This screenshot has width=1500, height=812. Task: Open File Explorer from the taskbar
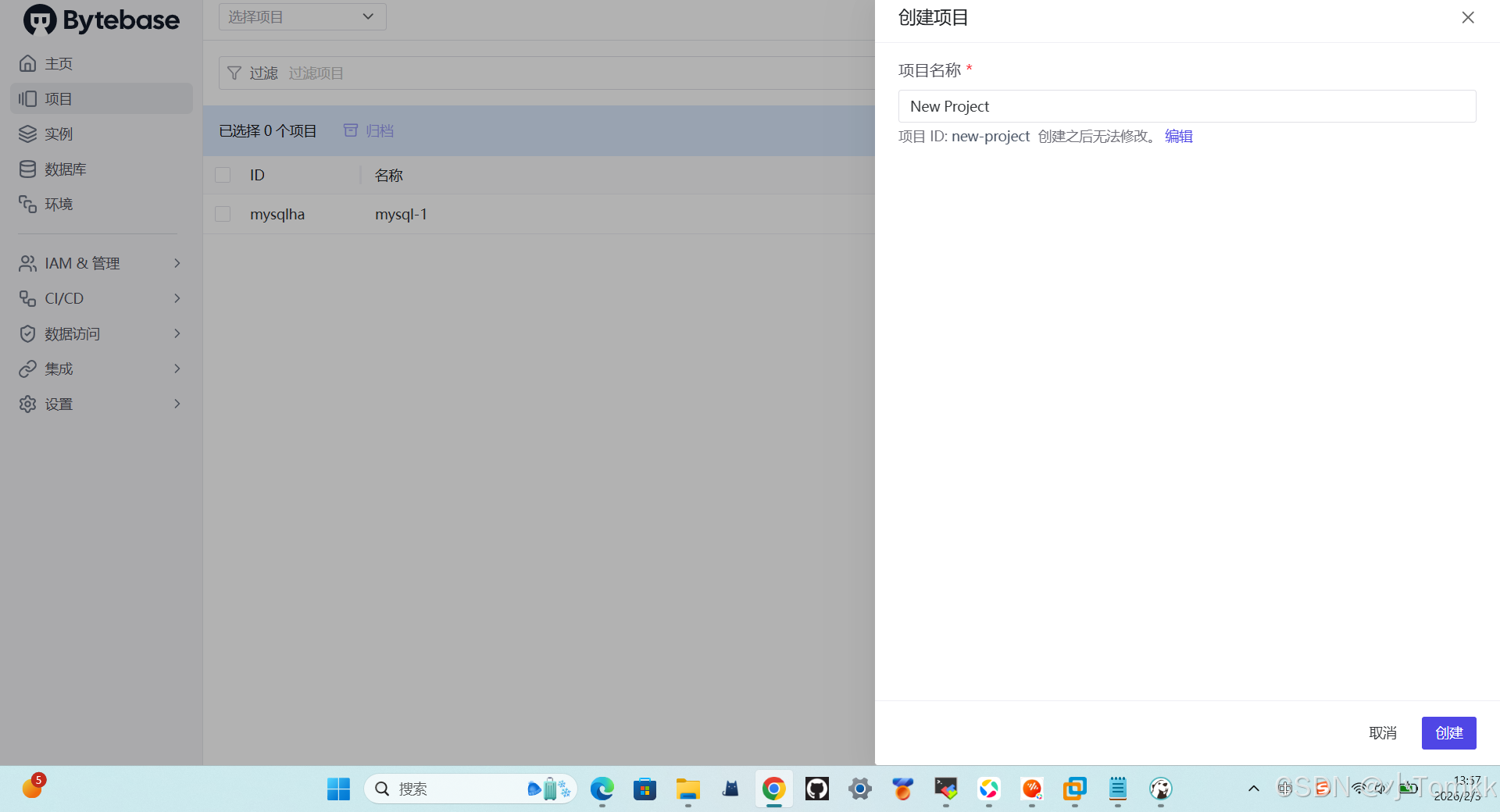pos(687,789)
